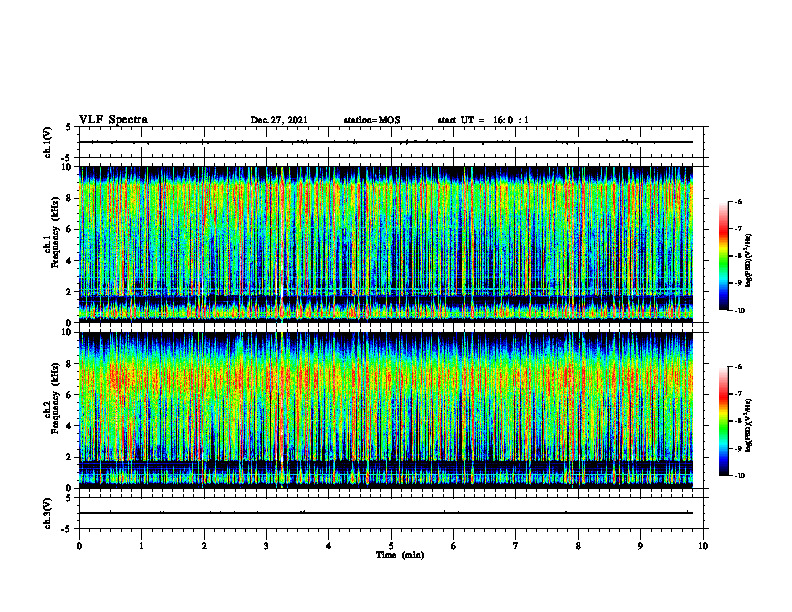This screenshot has width=792, height=612.
Task: Click the "6" minute tick on time axis
Action: pyautogui.click(x=454, y=546)
